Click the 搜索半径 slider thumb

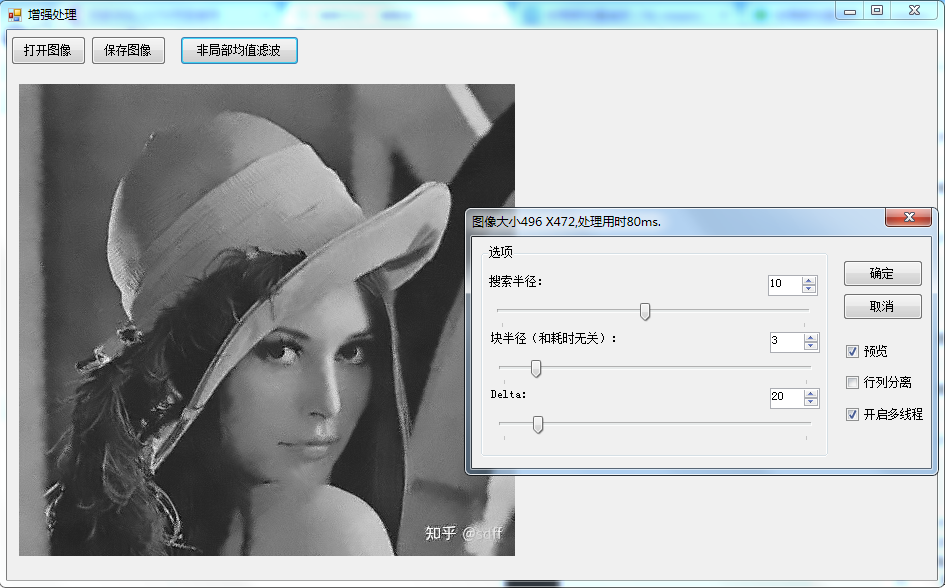645,311
